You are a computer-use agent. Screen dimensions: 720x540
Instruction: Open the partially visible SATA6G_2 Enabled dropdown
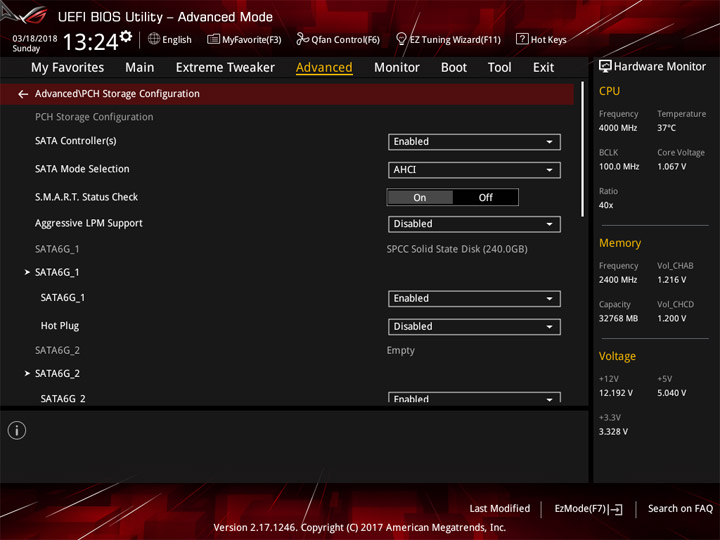(x=474, y=398)
